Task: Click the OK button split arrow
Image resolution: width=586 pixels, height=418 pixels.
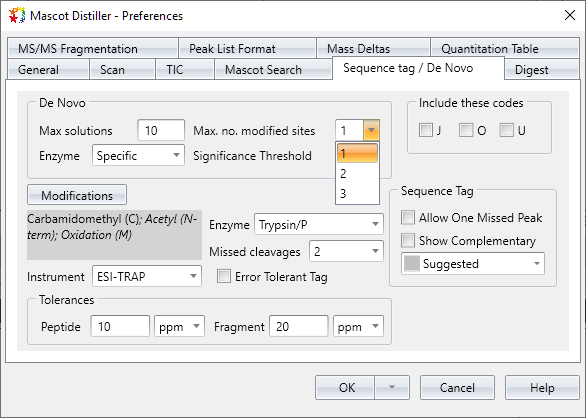Action: (x=392, y=388)
